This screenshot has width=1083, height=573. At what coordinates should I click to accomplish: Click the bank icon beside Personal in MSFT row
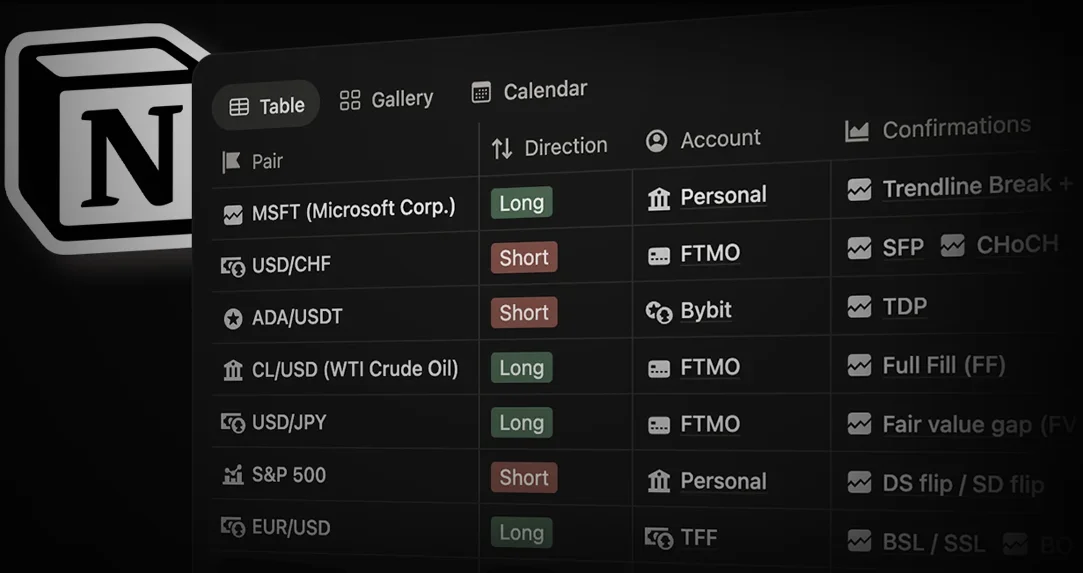pos(659,200)
